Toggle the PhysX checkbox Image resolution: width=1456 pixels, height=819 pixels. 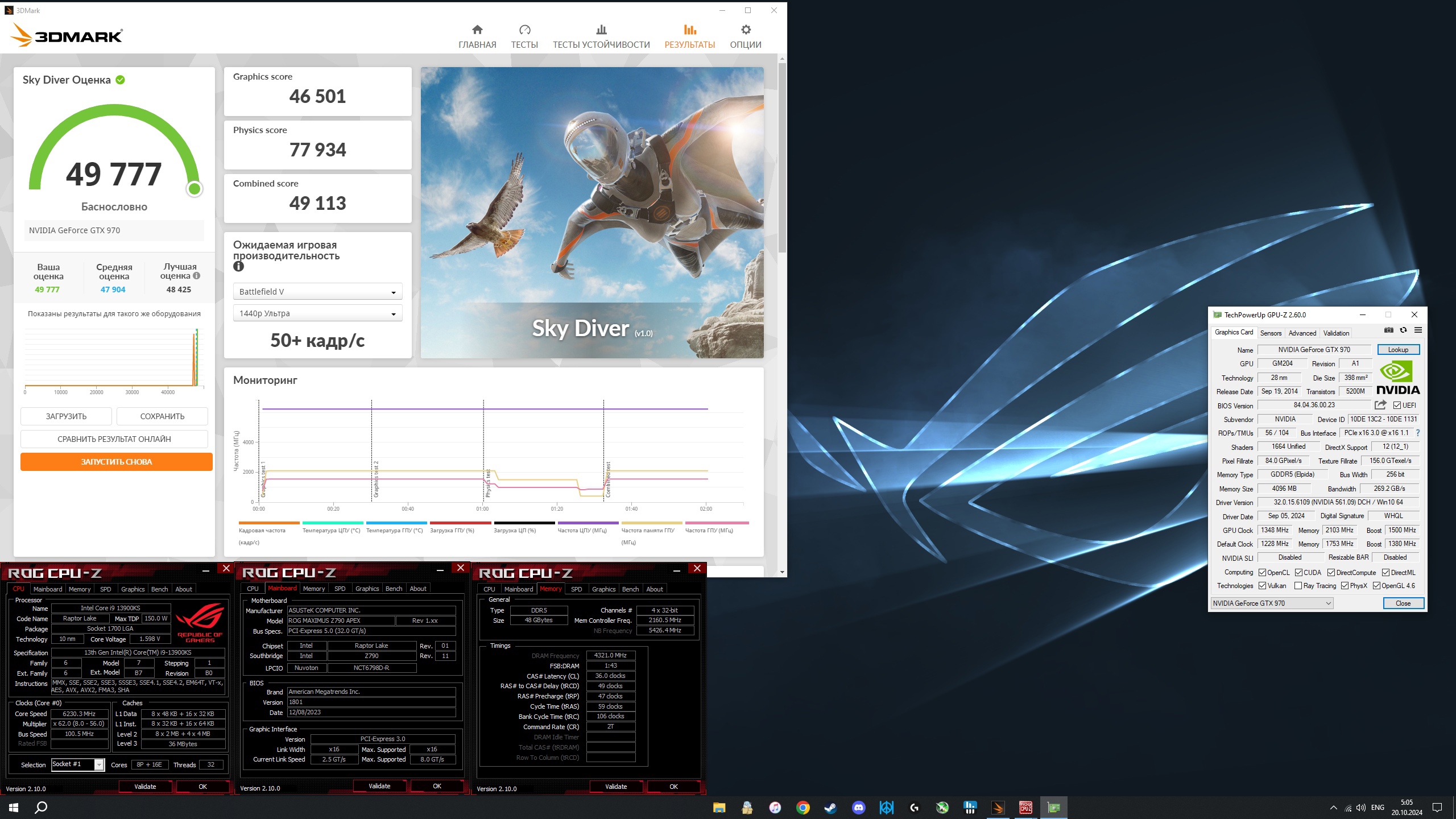click(x=1345, y=586)
